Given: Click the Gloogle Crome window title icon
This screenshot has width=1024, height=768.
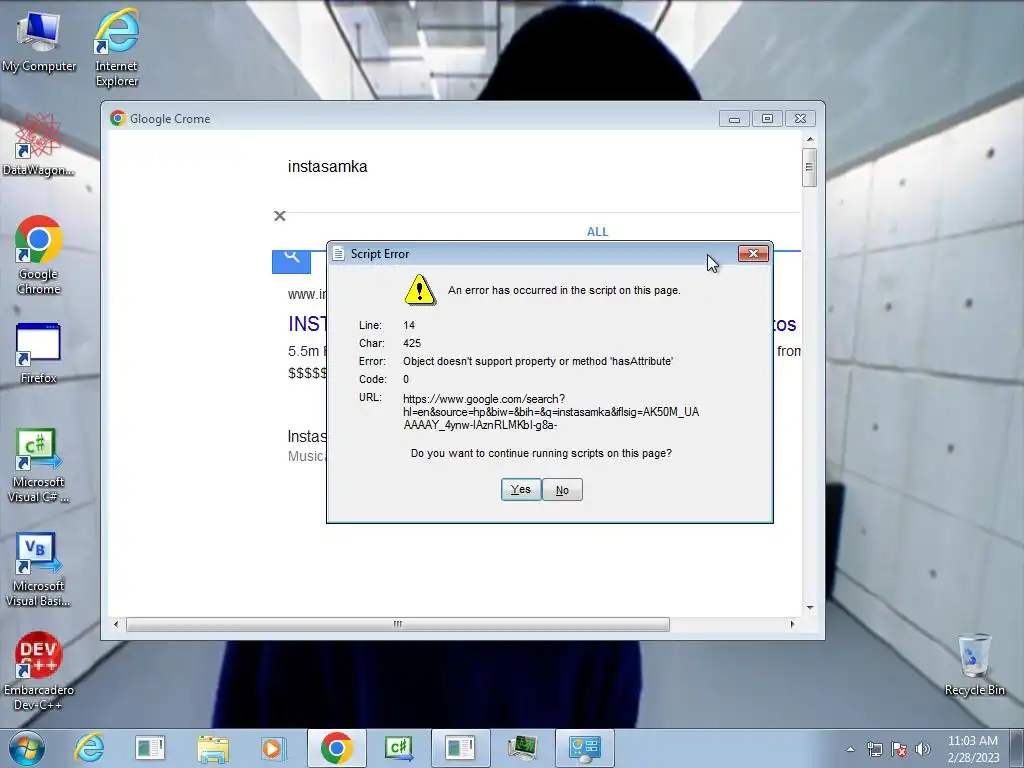Looking at the screenshot, I should click(x=118, y=118).
